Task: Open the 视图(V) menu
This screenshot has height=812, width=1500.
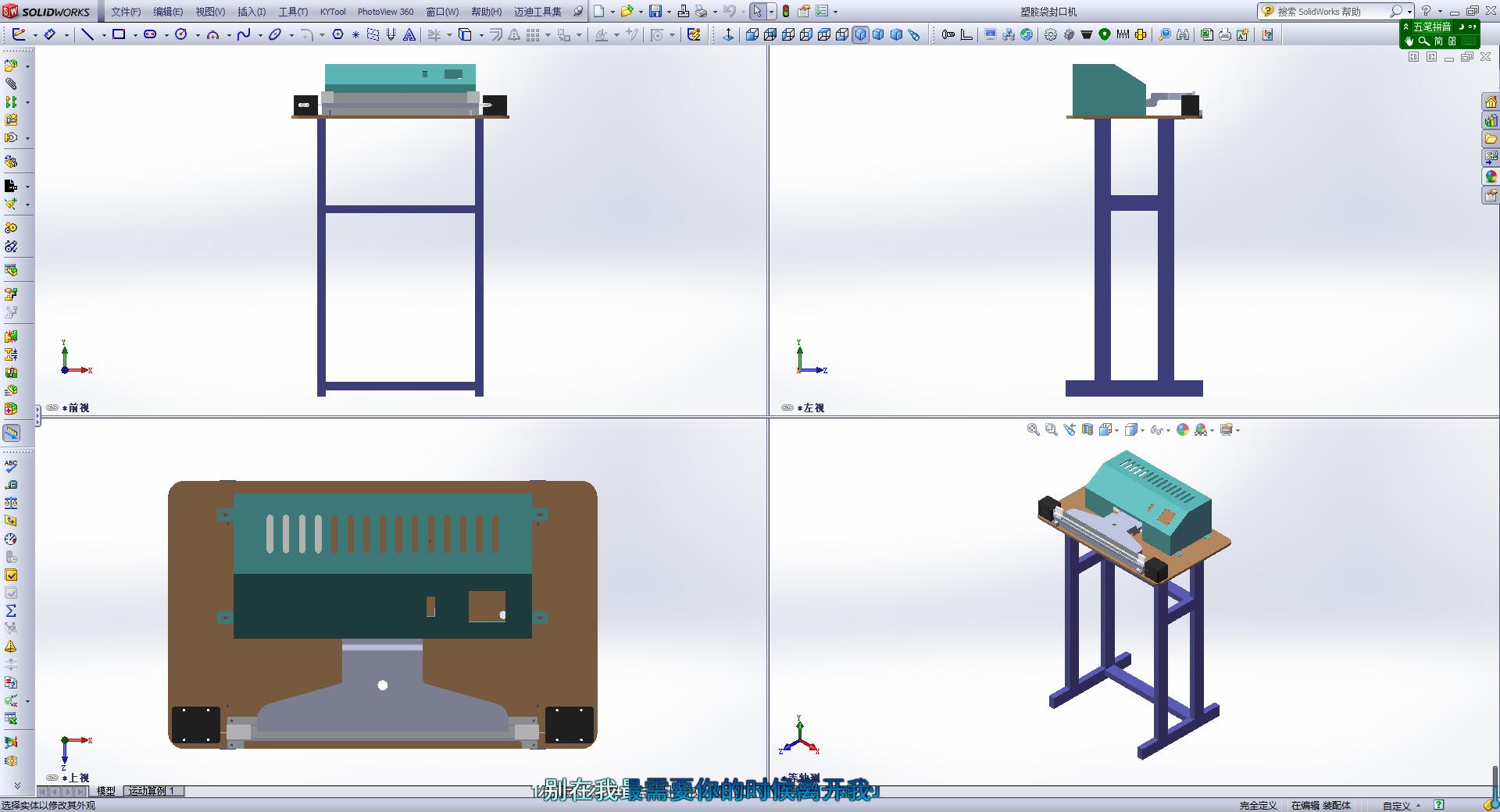Action: pyautogui.click(x=210, y=12)
